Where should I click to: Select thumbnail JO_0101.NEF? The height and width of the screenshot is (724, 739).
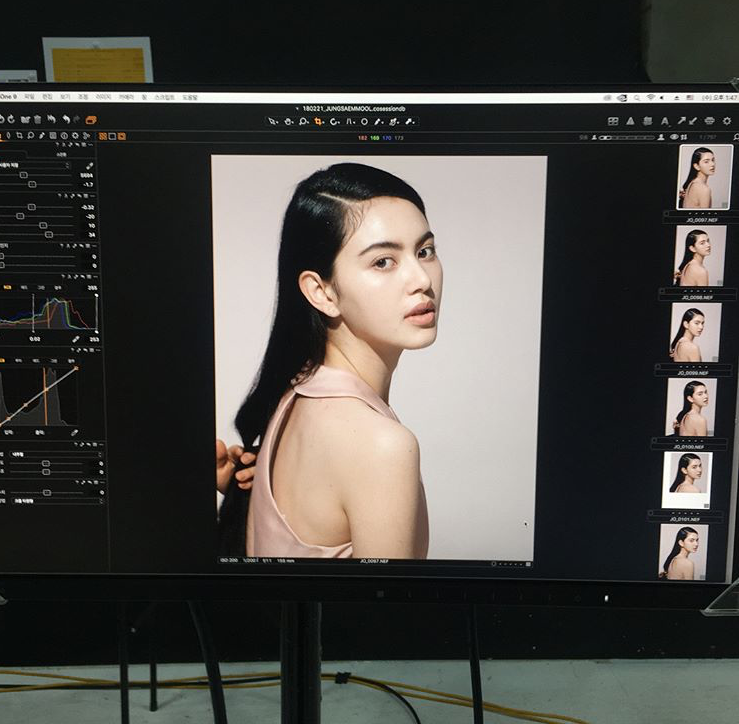[687, 480]
